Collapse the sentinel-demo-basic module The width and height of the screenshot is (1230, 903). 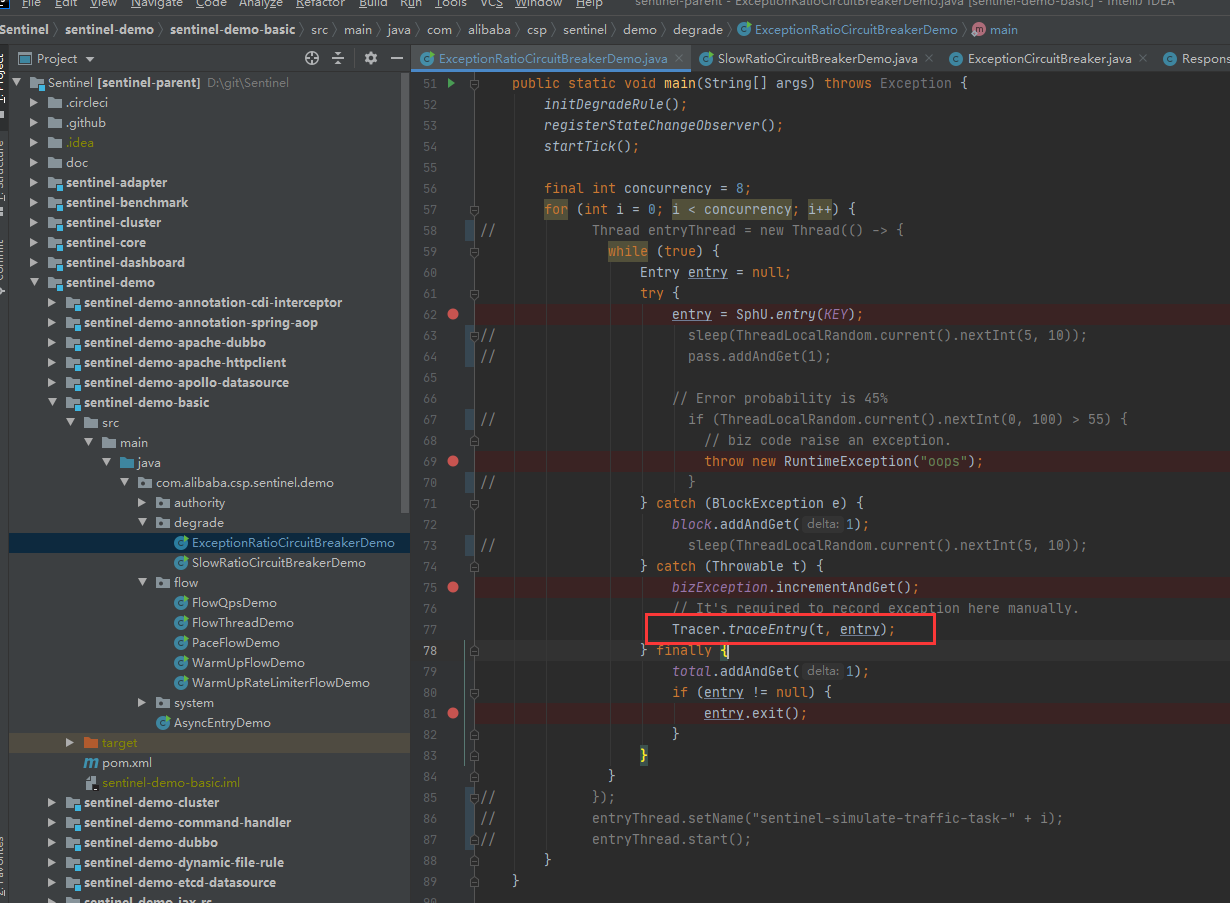click(x=53, y=402)
